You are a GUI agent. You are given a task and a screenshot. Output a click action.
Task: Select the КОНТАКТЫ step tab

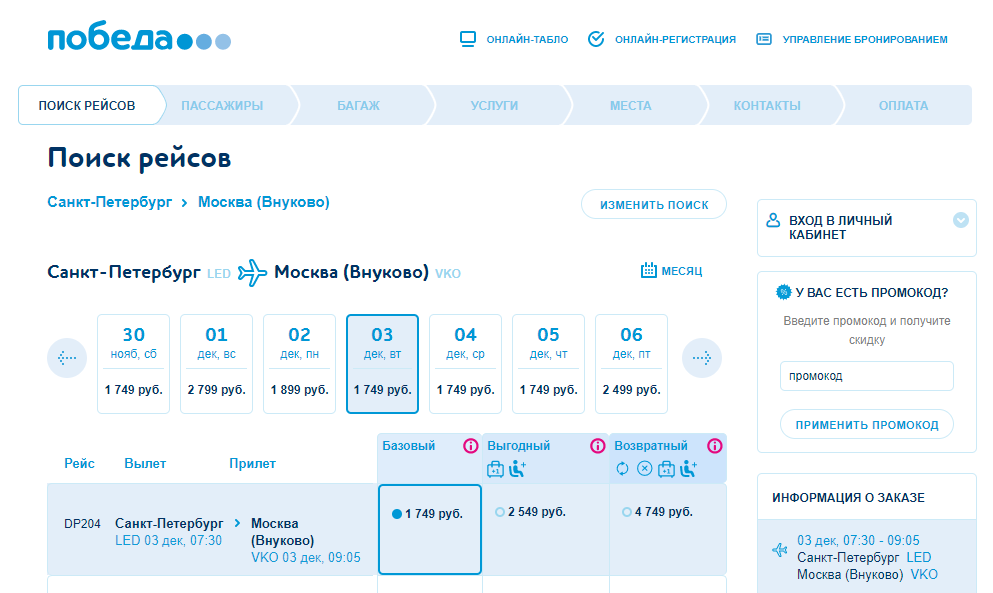pyautogui.click(x=767, y=105)
